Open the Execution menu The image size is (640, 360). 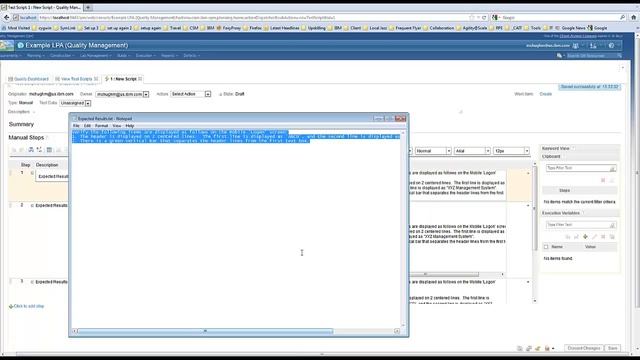(145, 56)
